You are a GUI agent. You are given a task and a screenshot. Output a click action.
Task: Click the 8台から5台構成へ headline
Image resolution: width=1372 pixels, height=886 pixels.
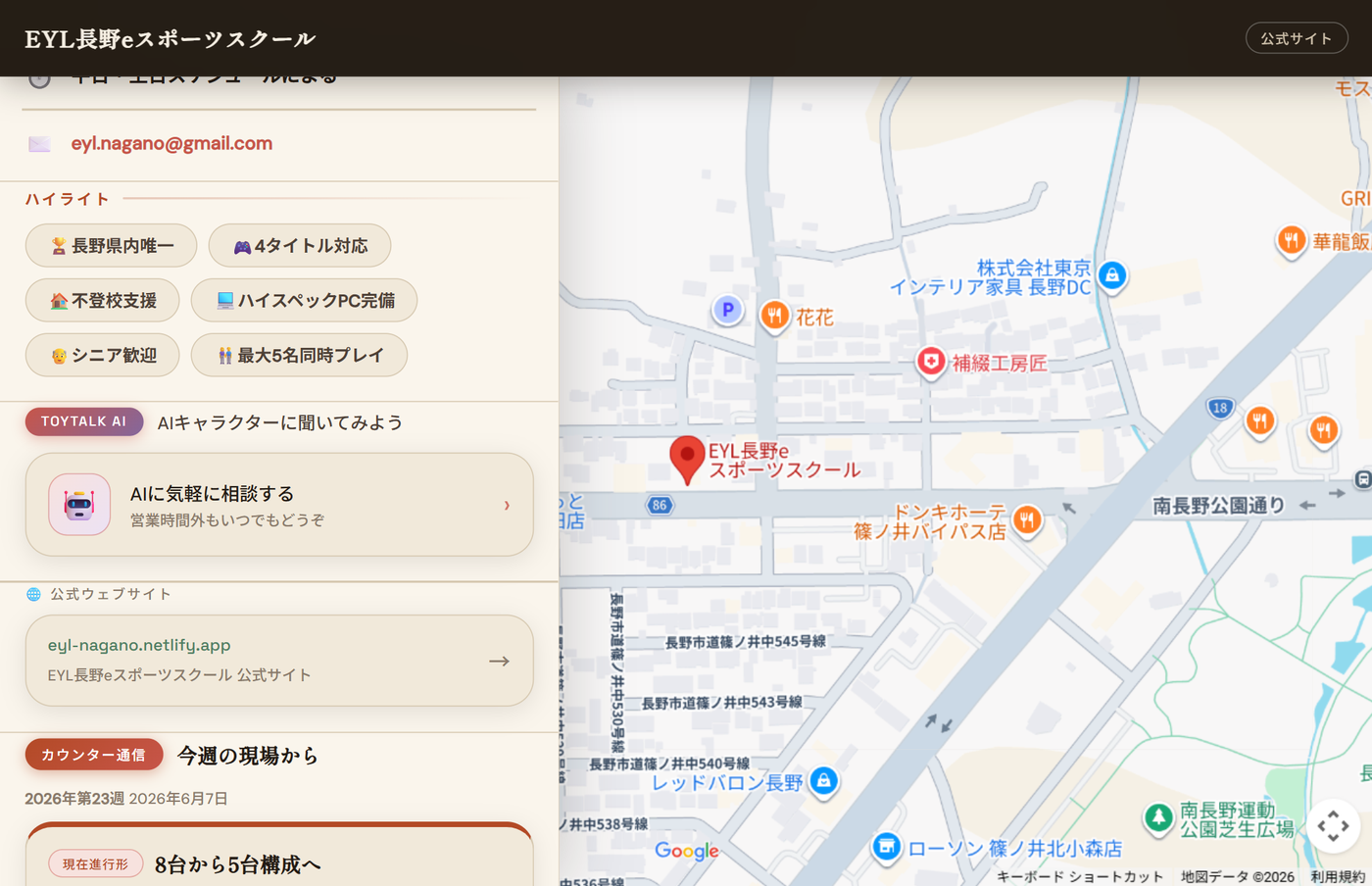(x=238, y=864)
